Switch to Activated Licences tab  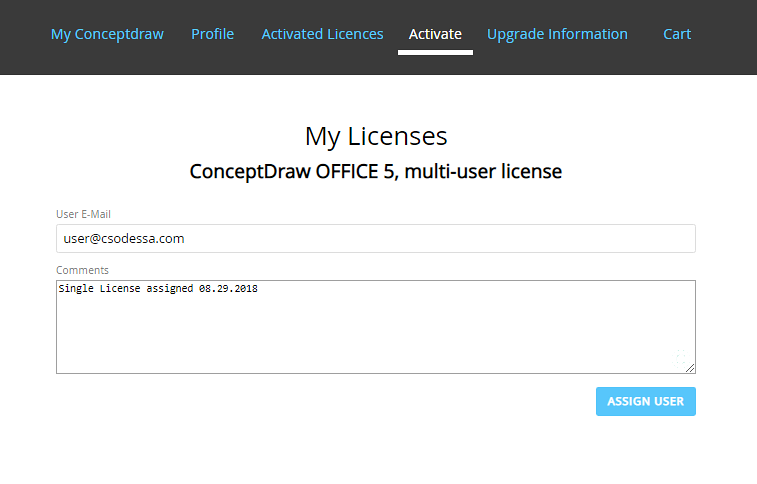(x=322, y=34)
